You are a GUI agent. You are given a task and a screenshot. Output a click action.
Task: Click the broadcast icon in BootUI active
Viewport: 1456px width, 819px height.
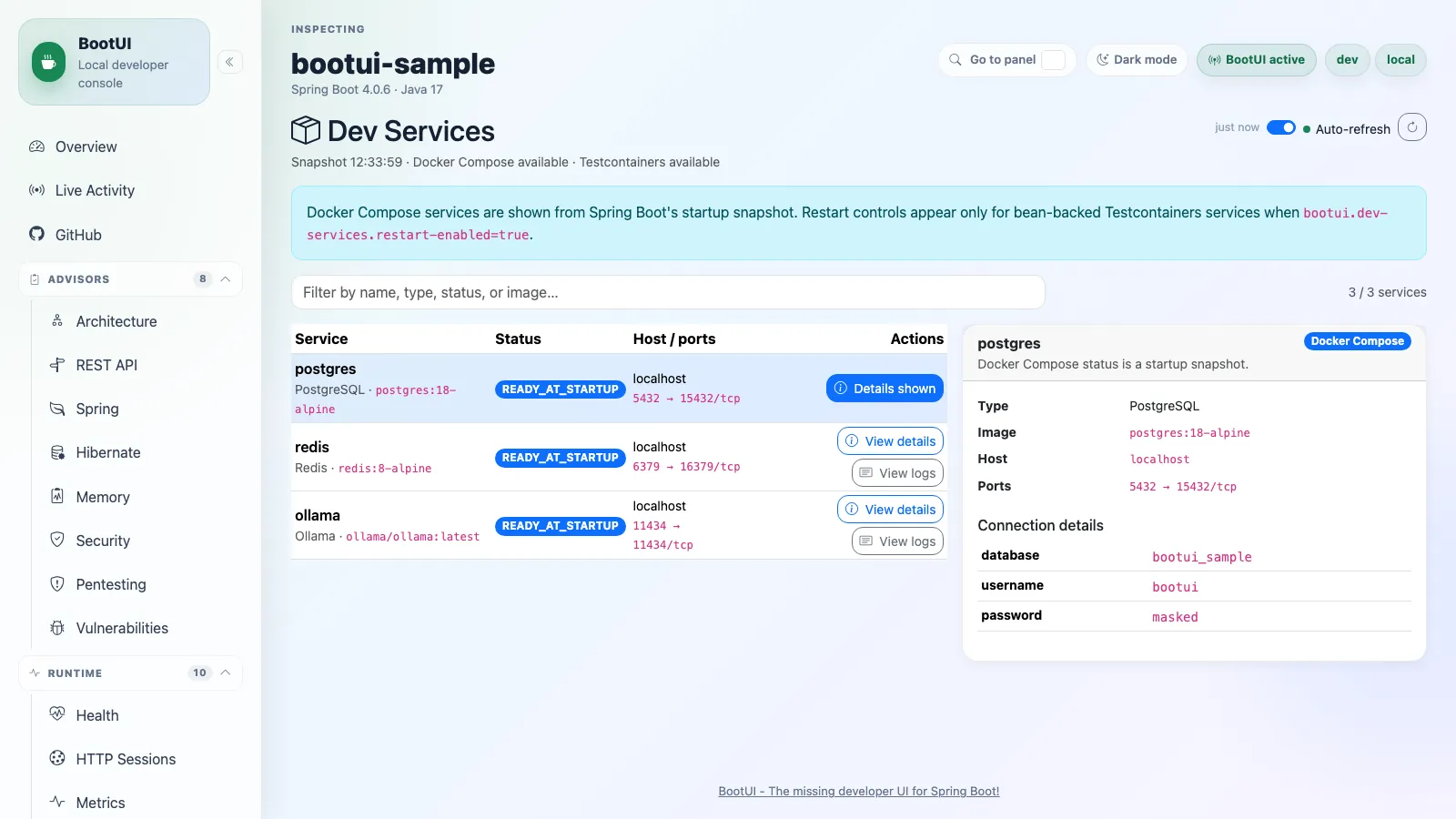(1214, 60)
